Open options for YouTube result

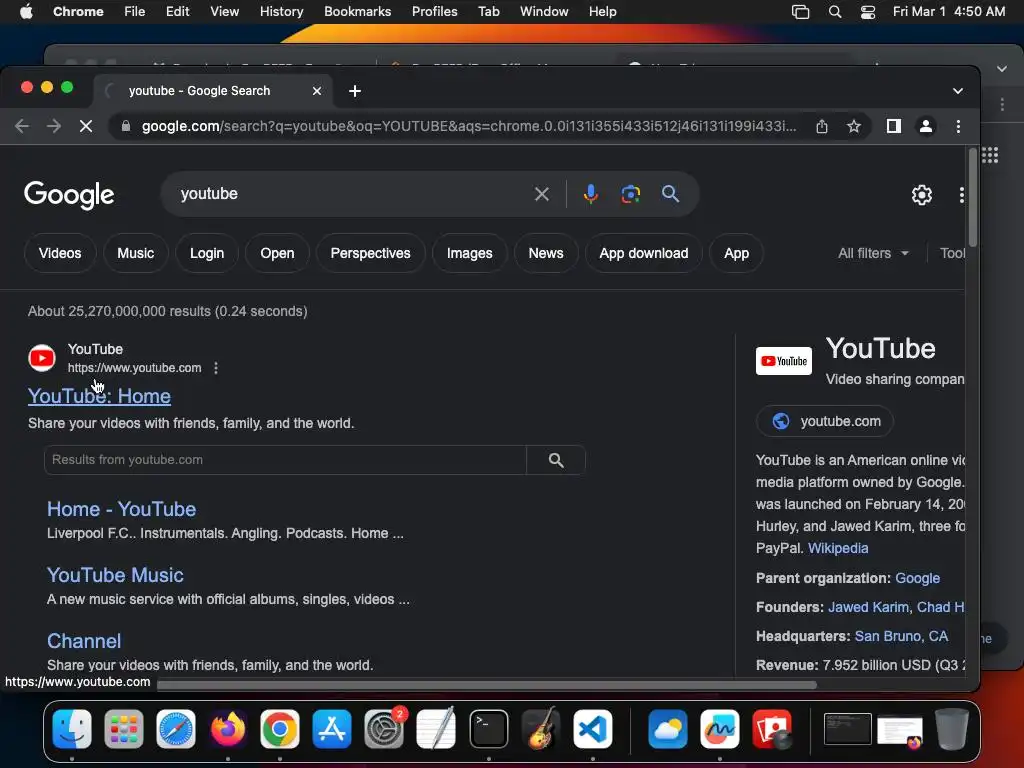tap(216, 368)
